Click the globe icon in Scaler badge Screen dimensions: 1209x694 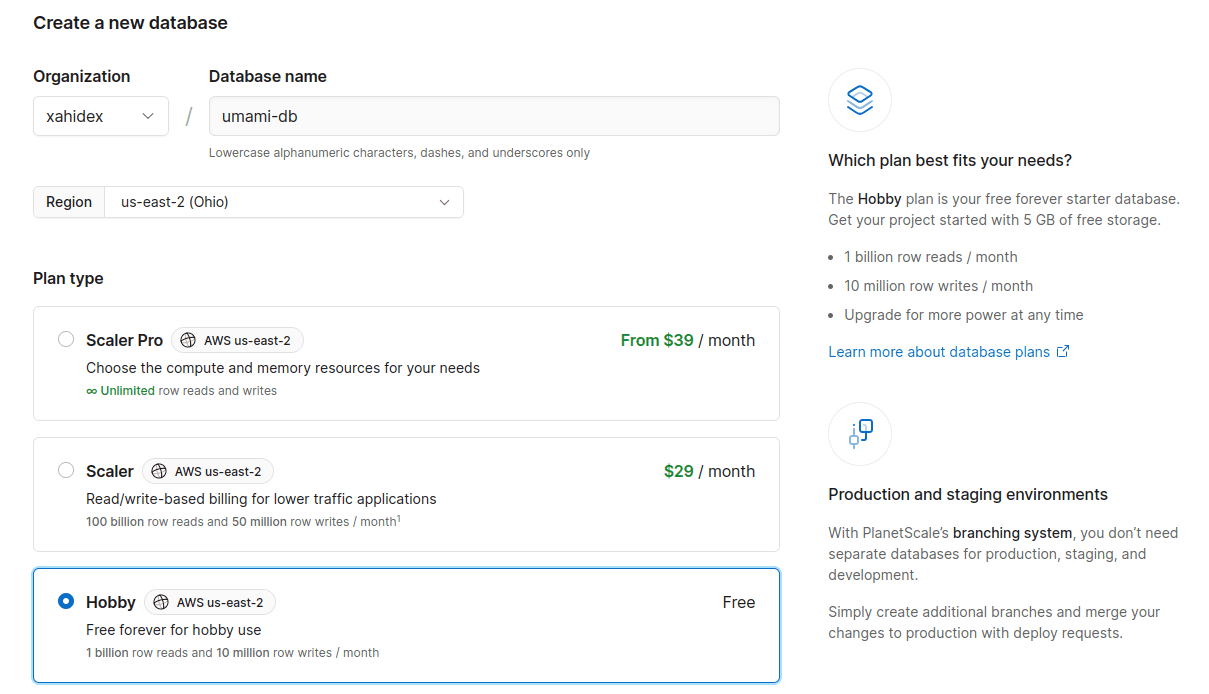tap(159, 471)
